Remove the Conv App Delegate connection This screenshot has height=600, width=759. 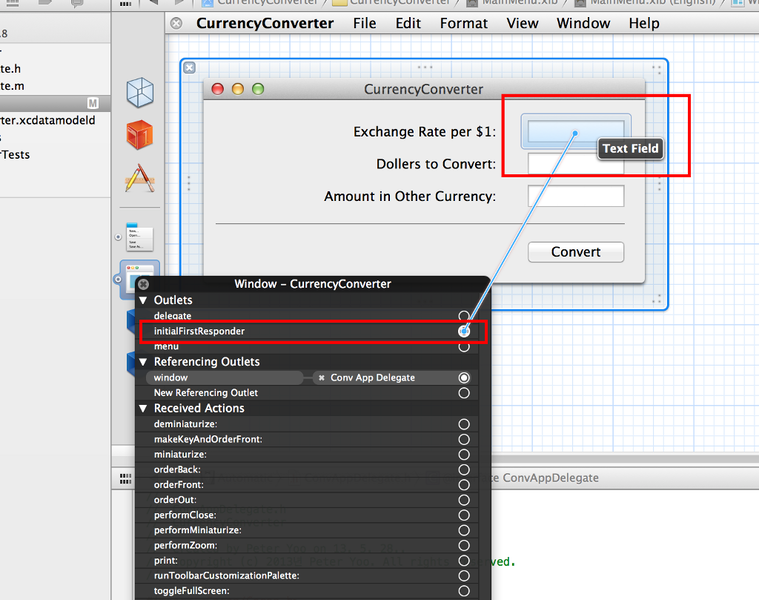(x=321, y=378)
